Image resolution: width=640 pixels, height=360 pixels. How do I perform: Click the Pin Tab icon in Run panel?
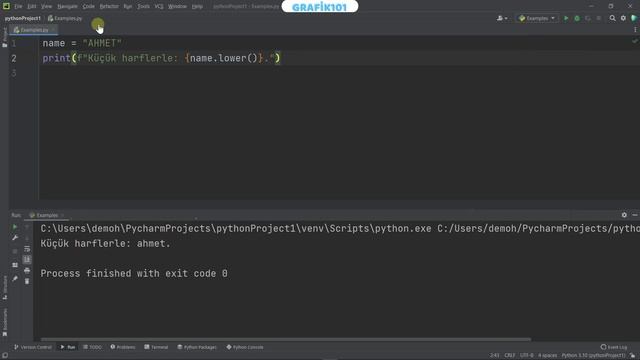pyautogui.click(x=15, y=279)
